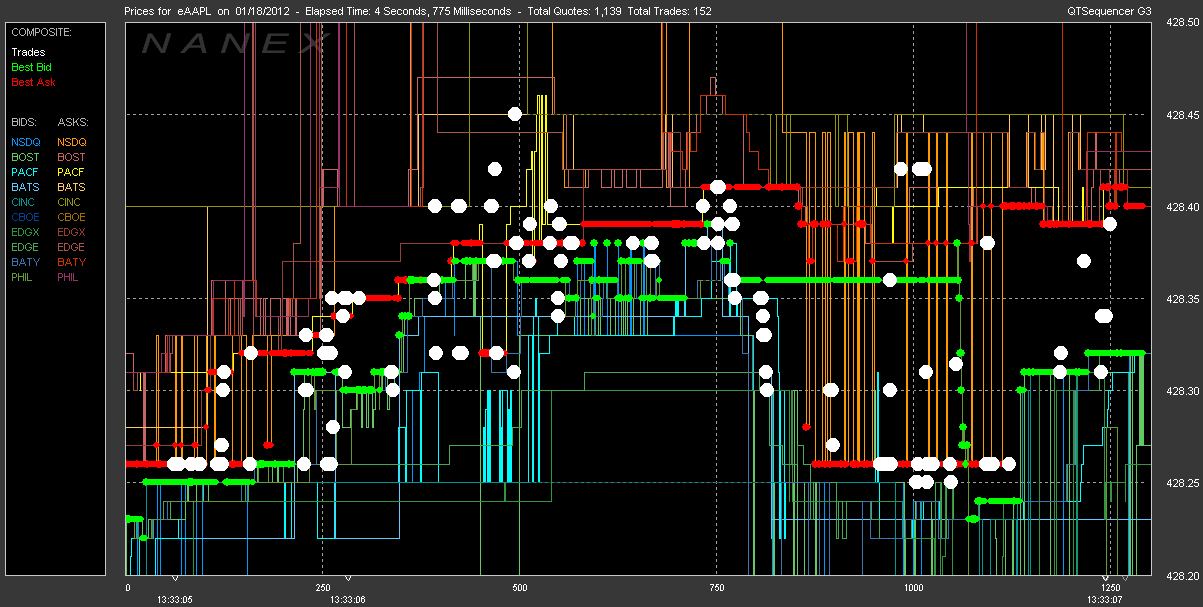The width and height of the screenshot is (1203, 607).
Task: Click the 13:33:06 time marker triangle
Action: (348, 579)
